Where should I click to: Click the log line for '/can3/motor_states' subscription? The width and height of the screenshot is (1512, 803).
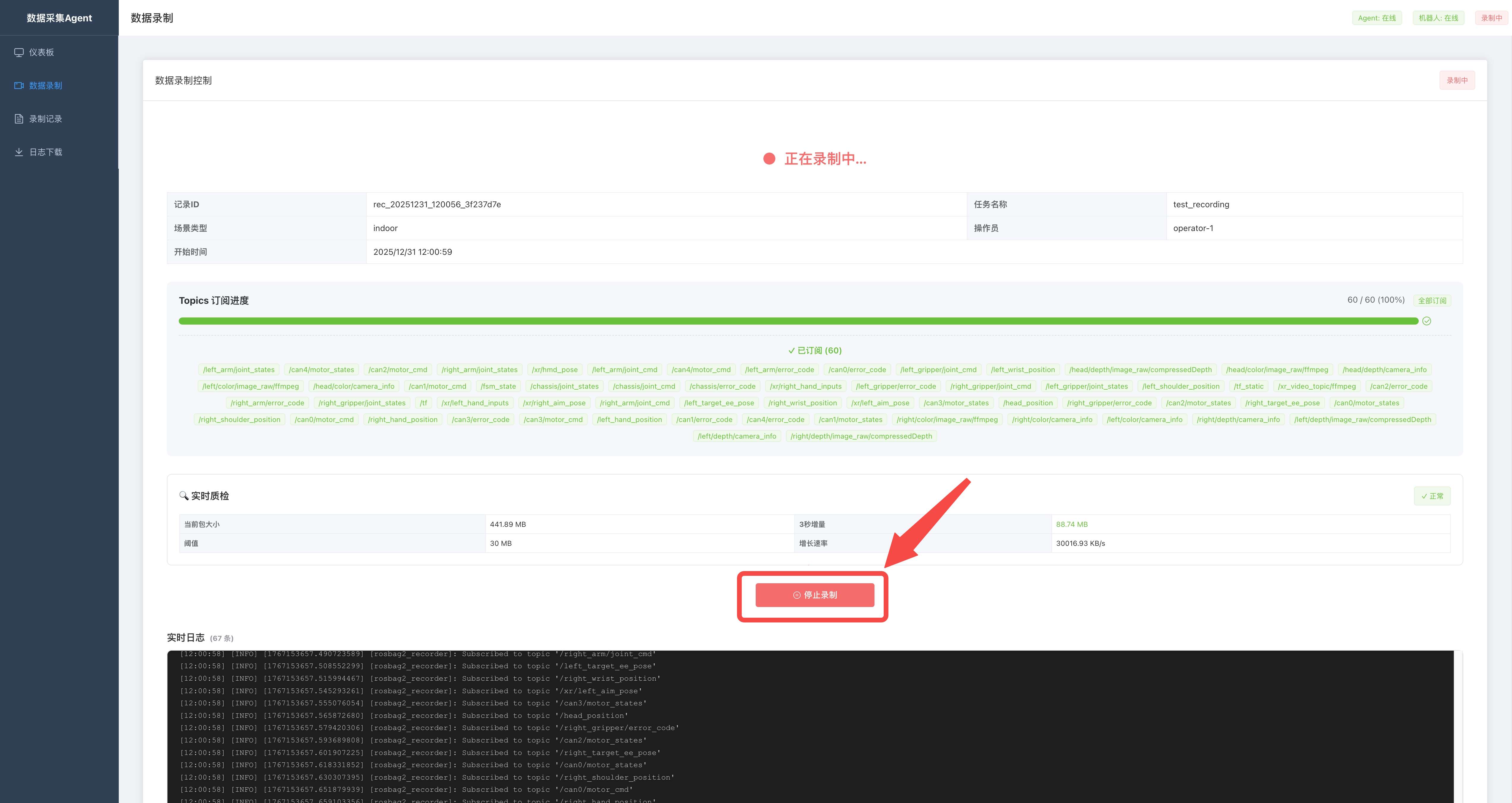pos(413,703)
